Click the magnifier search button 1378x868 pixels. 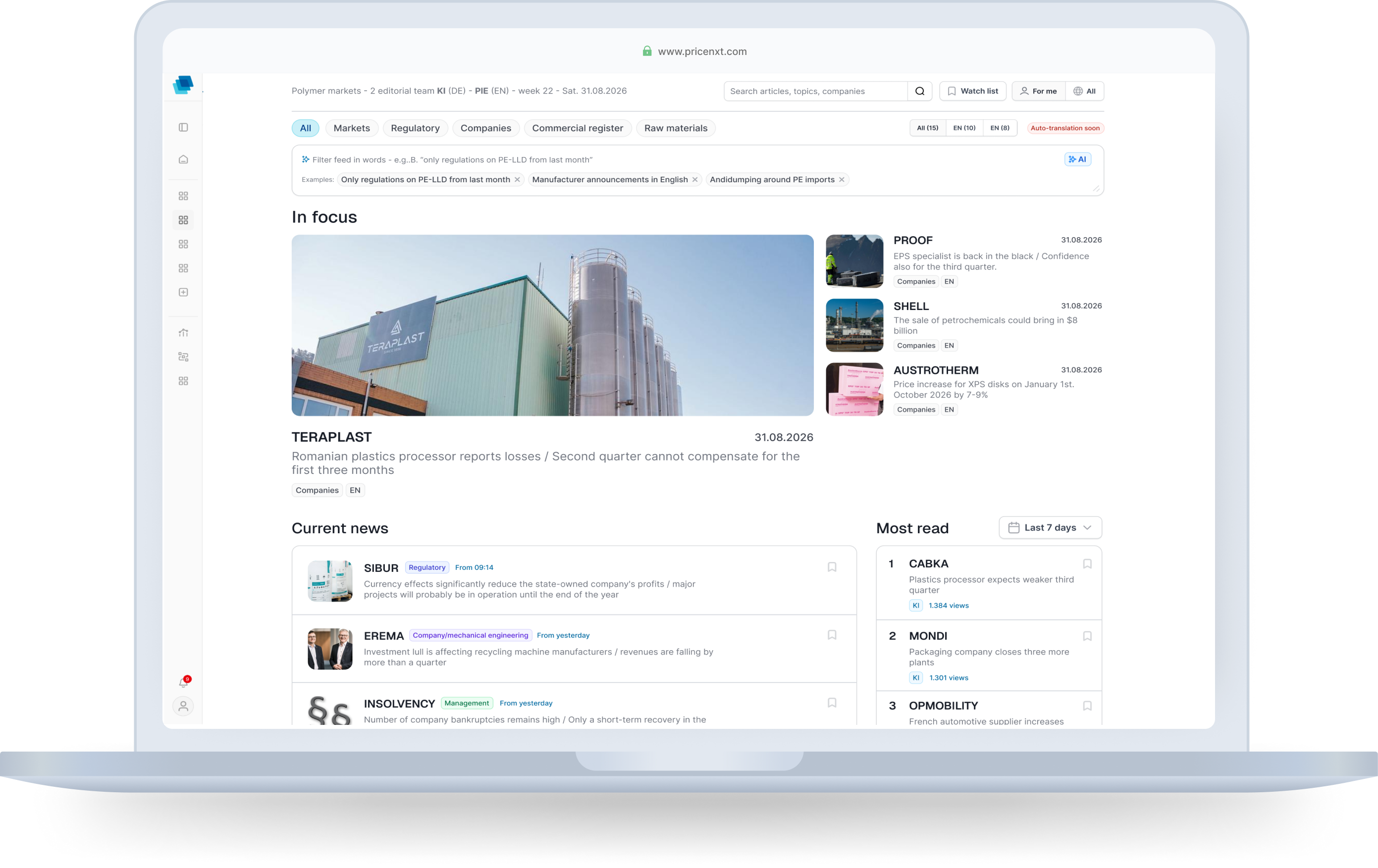[x=920, y=91]
